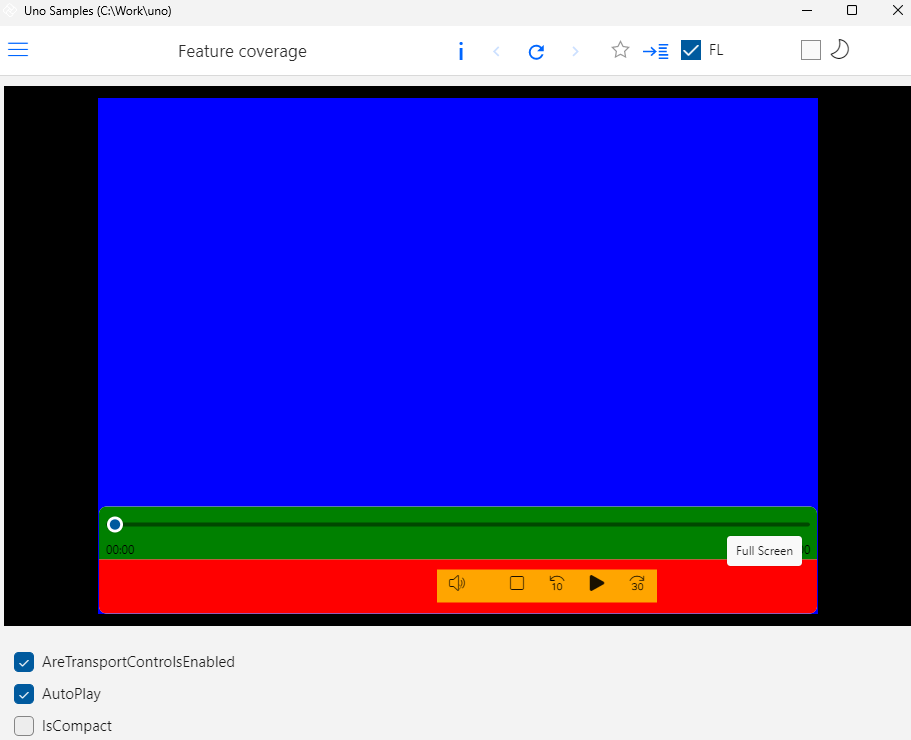Enter Full Screen mode

(x=763, y=551)
